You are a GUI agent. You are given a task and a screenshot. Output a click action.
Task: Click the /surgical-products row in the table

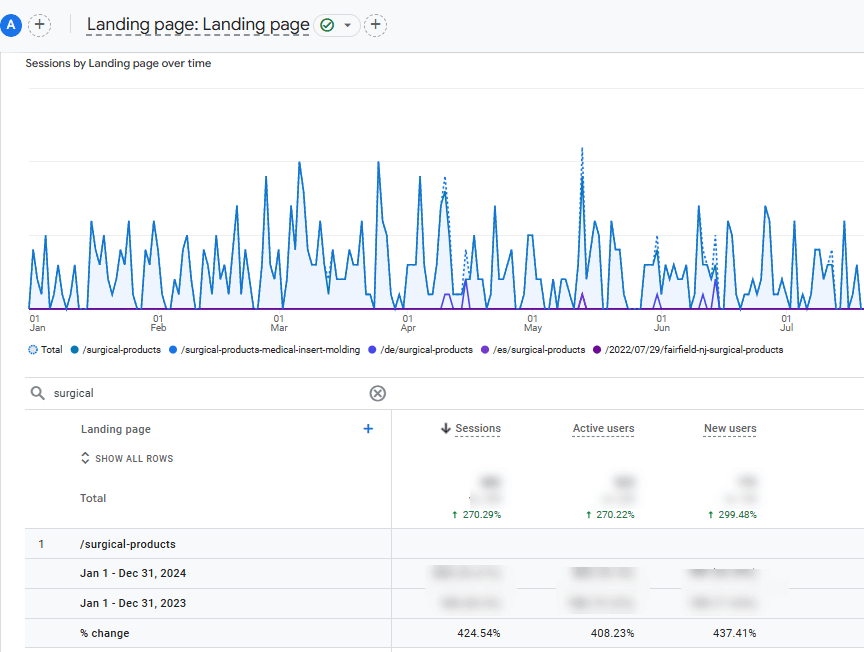coord(128,544)
